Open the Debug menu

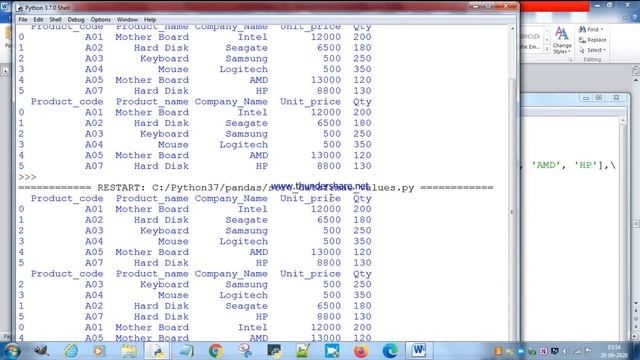click(x=76, y=20)
